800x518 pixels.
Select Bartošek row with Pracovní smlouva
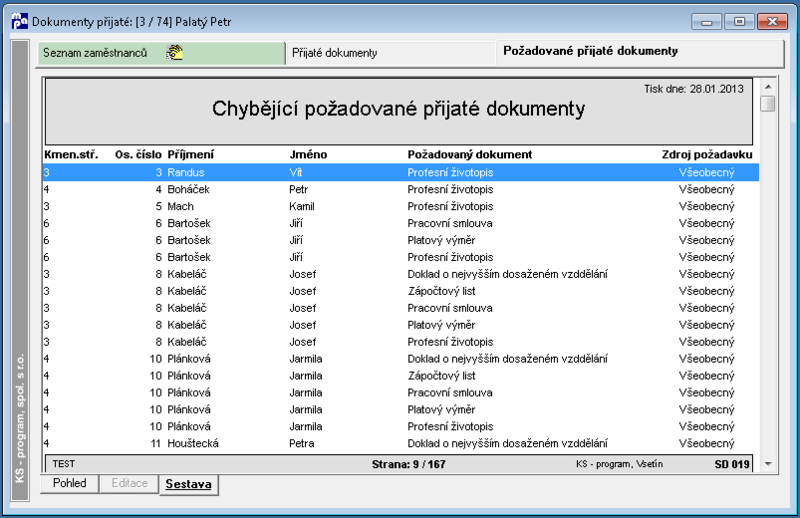pyautogui.click(x=401, y=223)
